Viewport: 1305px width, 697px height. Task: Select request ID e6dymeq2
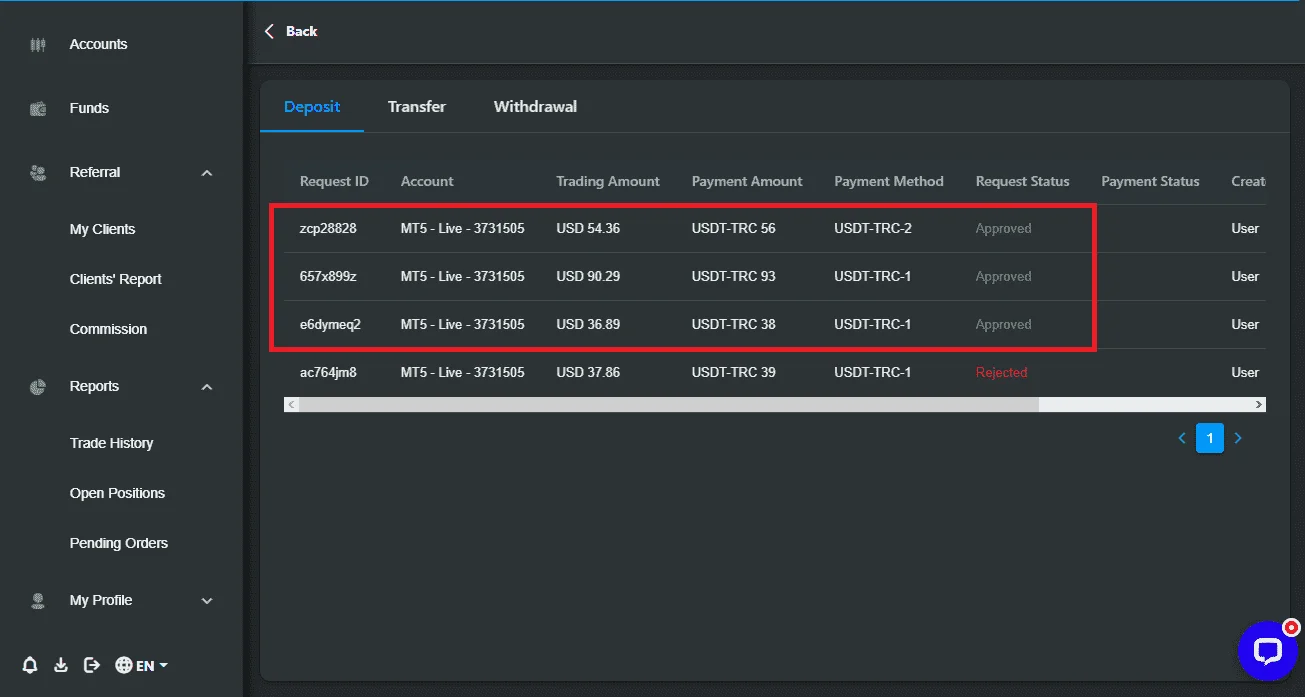click(x=330, y=325)
